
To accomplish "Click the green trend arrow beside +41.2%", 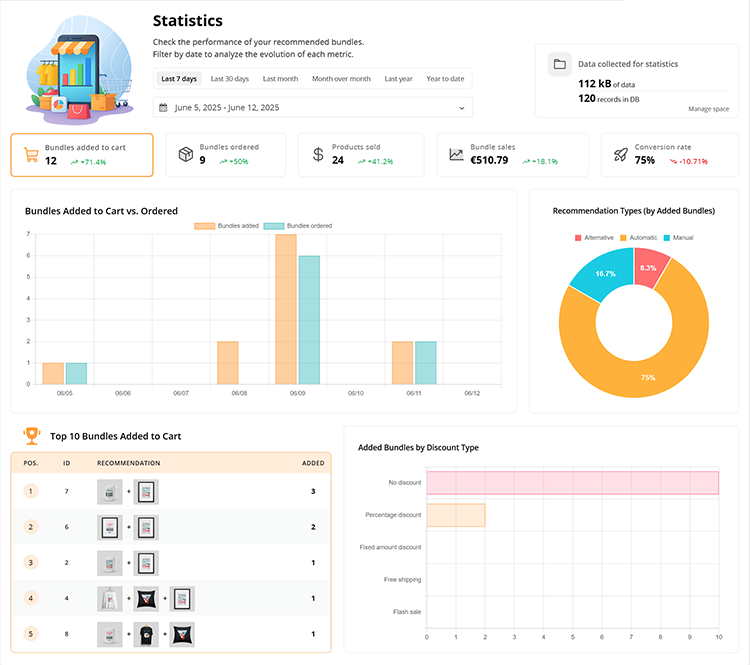I will (362, 162).
